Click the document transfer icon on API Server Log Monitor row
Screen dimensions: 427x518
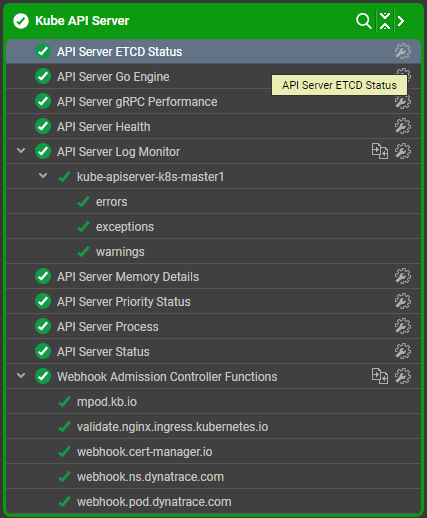pos(380,151)
